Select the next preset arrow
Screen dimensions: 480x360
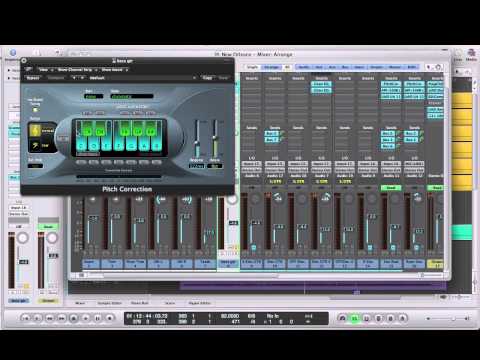pos(81,78)
